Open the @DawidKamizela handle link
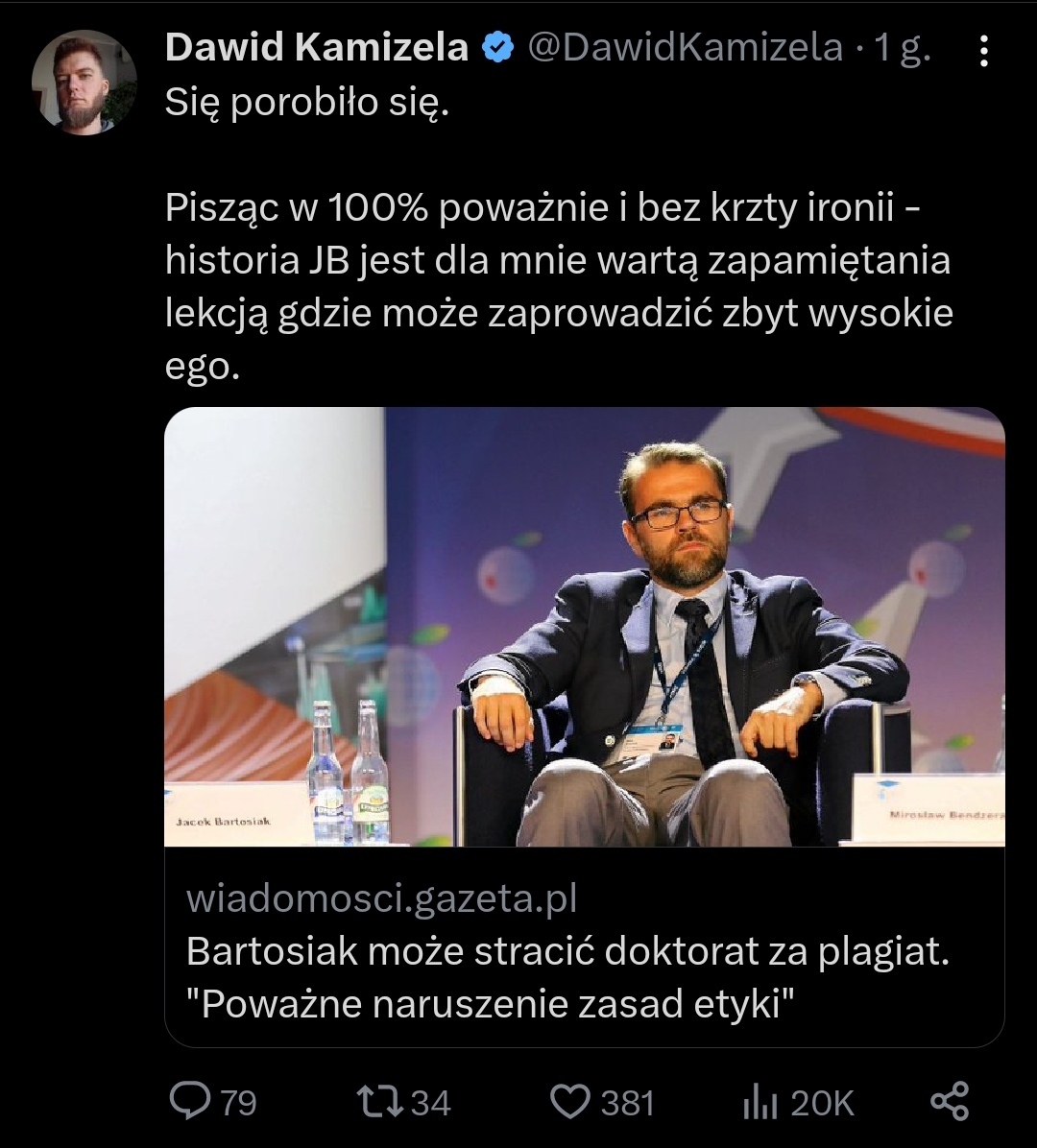Image resolution: width=1037 pixels, height=1148 pixels. click(x=686, y=48)
